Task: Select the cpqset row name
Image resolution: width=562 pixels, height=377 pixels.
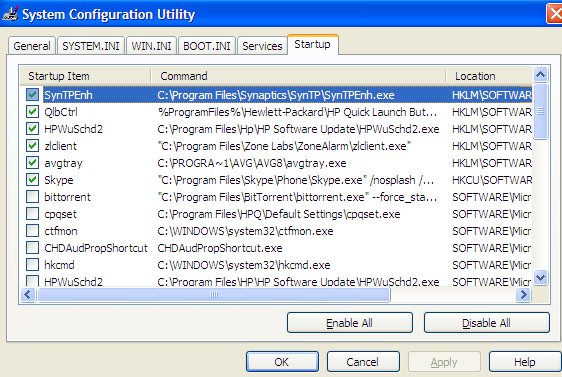Action: [60, 214]
